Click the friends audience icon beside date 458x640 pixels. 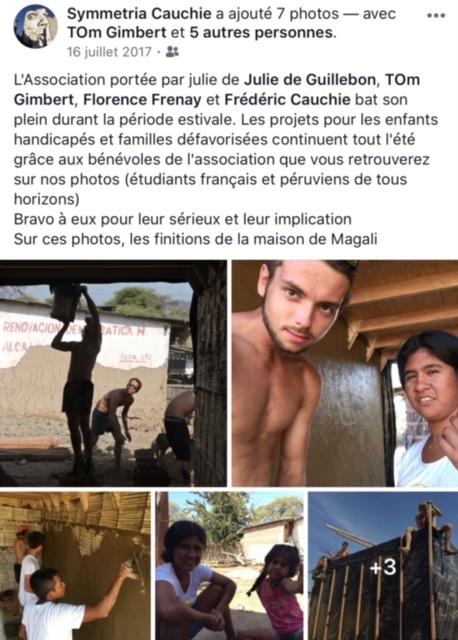[173, 52]
